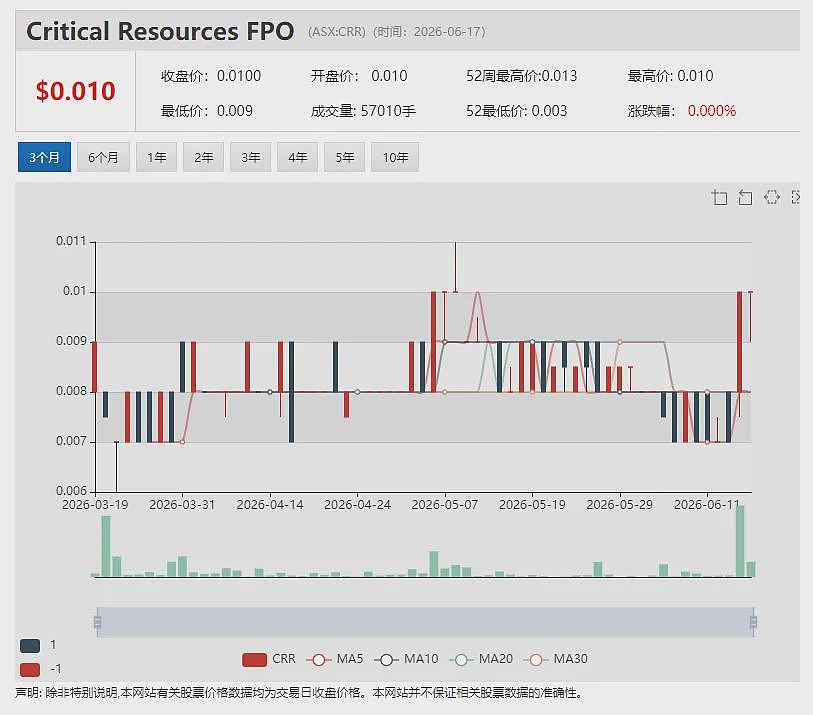Click the middle of the data zoom bar
This screenshot has height=715, width=813.
425,621
